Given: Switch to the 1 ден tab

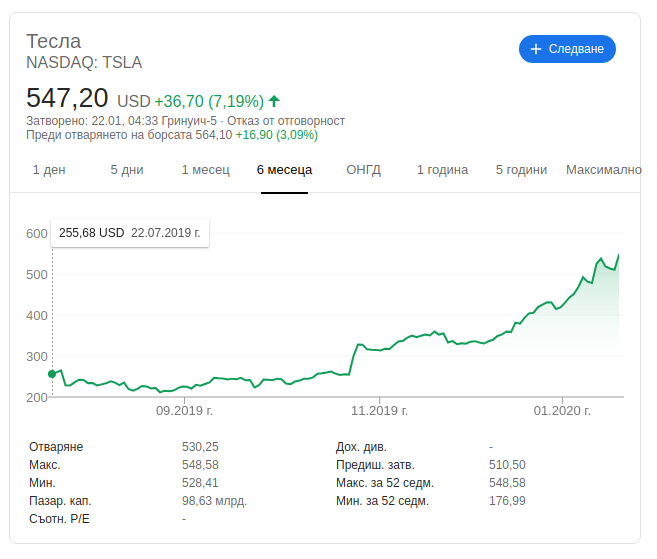Looking at the screenshot, I should pos(49,170).
